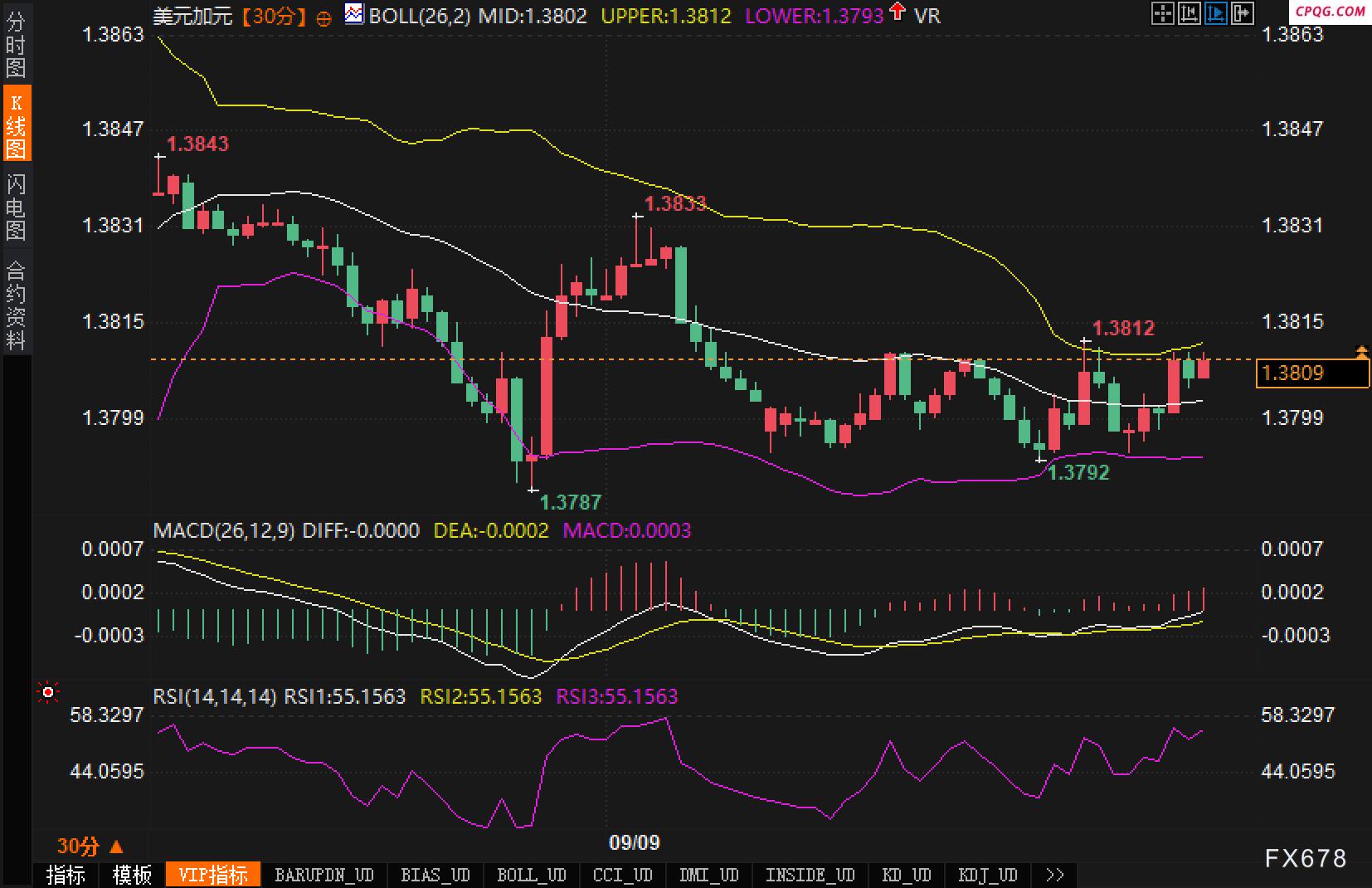Click the red up arrow beside LOWER value
The image size is (1372, 888).
(897, 12)
